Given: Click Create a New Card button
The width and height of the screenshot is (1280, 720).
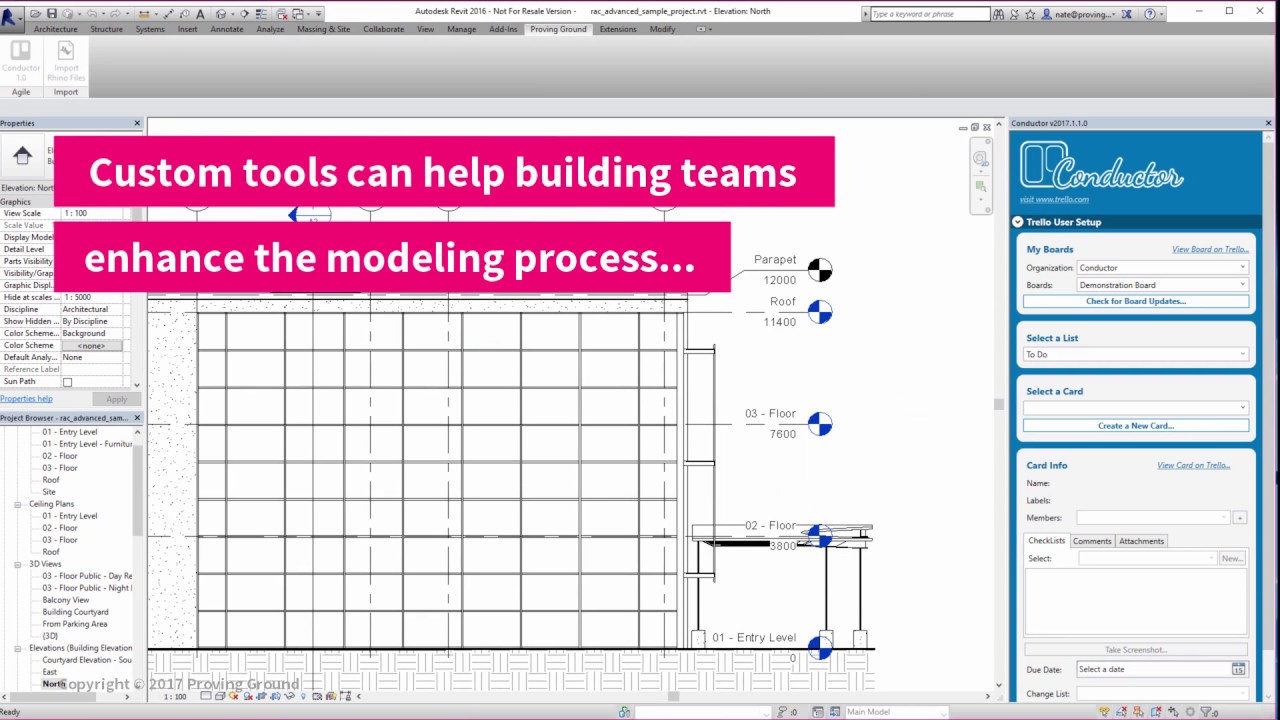Looking at the screenshot, I should (x=1135, y=425).
